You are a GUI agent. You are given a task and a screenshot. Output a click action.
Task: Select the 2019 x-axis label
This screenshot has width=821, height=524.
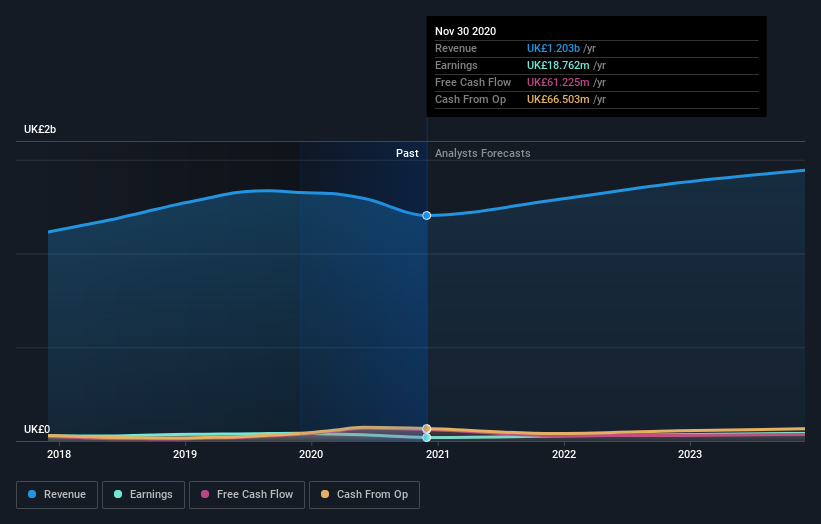pos(185,454)
